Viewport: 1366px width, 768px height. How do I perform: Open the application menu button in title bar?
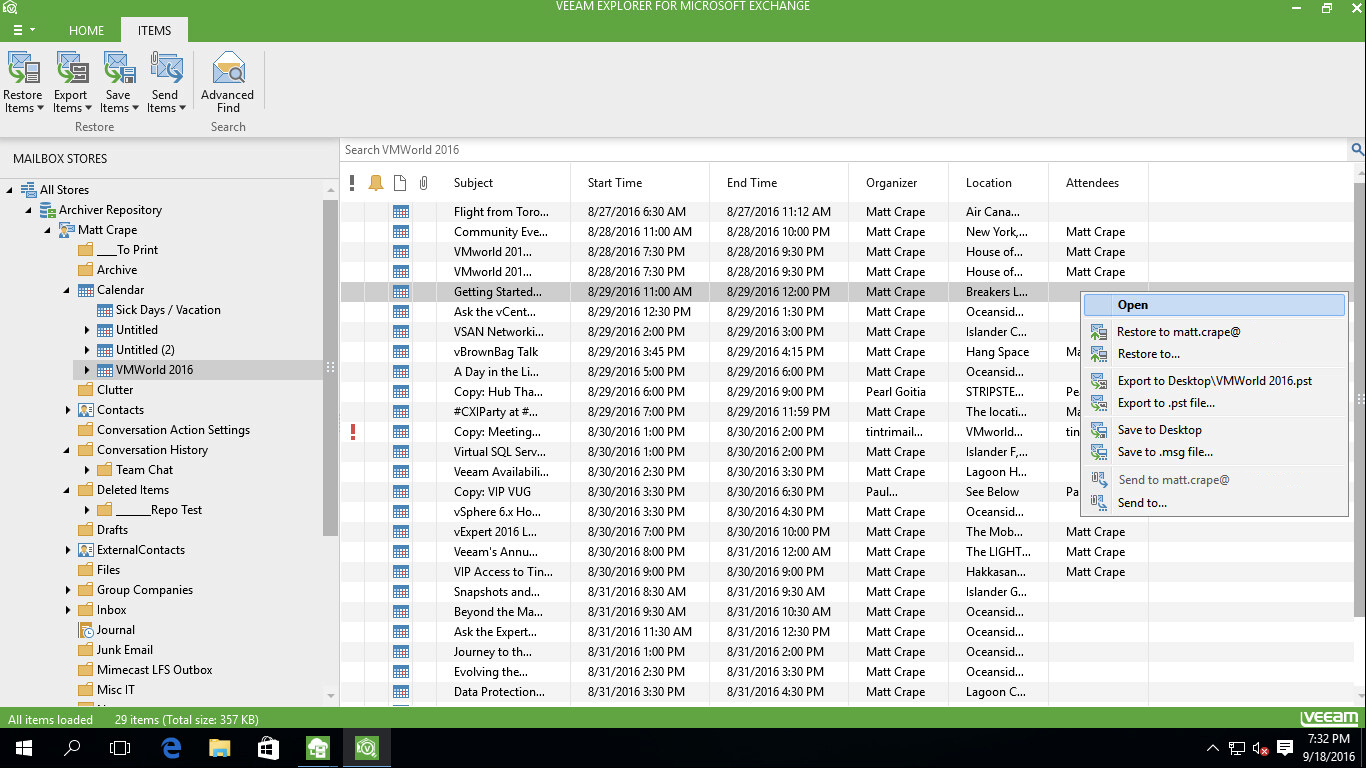25,30
